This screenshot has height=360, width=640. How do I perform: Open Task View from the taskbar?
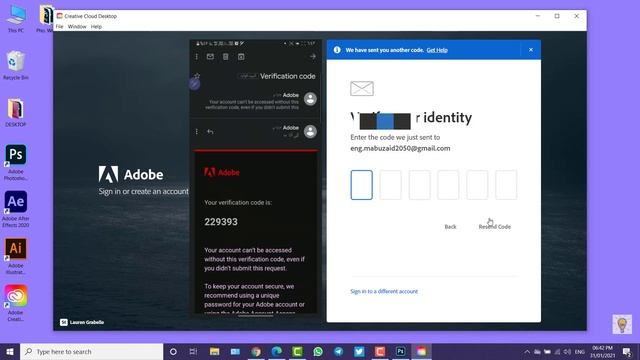coord(193,351)
